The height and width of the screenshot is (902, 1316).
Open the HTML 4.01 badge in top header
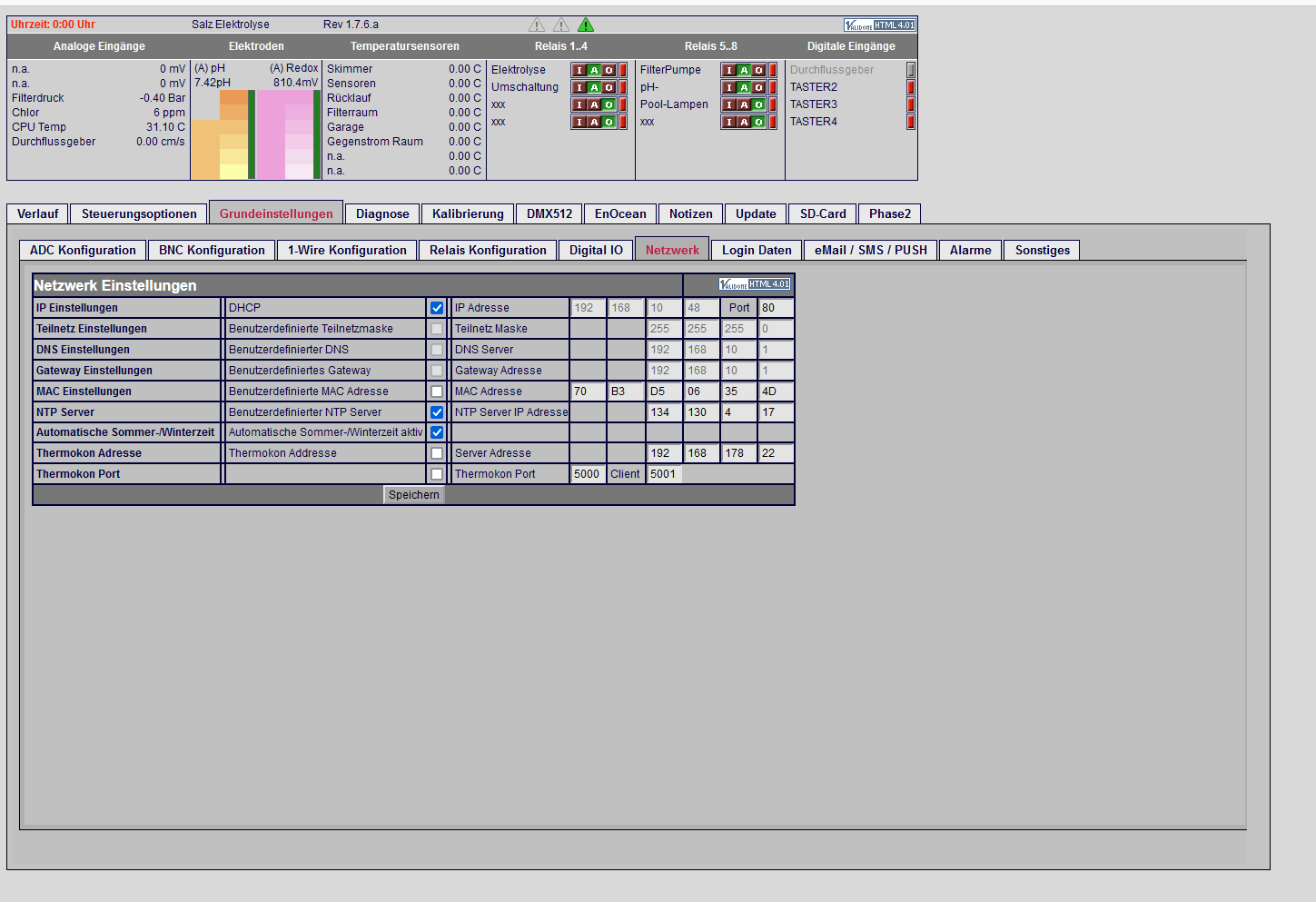(879, 25)
